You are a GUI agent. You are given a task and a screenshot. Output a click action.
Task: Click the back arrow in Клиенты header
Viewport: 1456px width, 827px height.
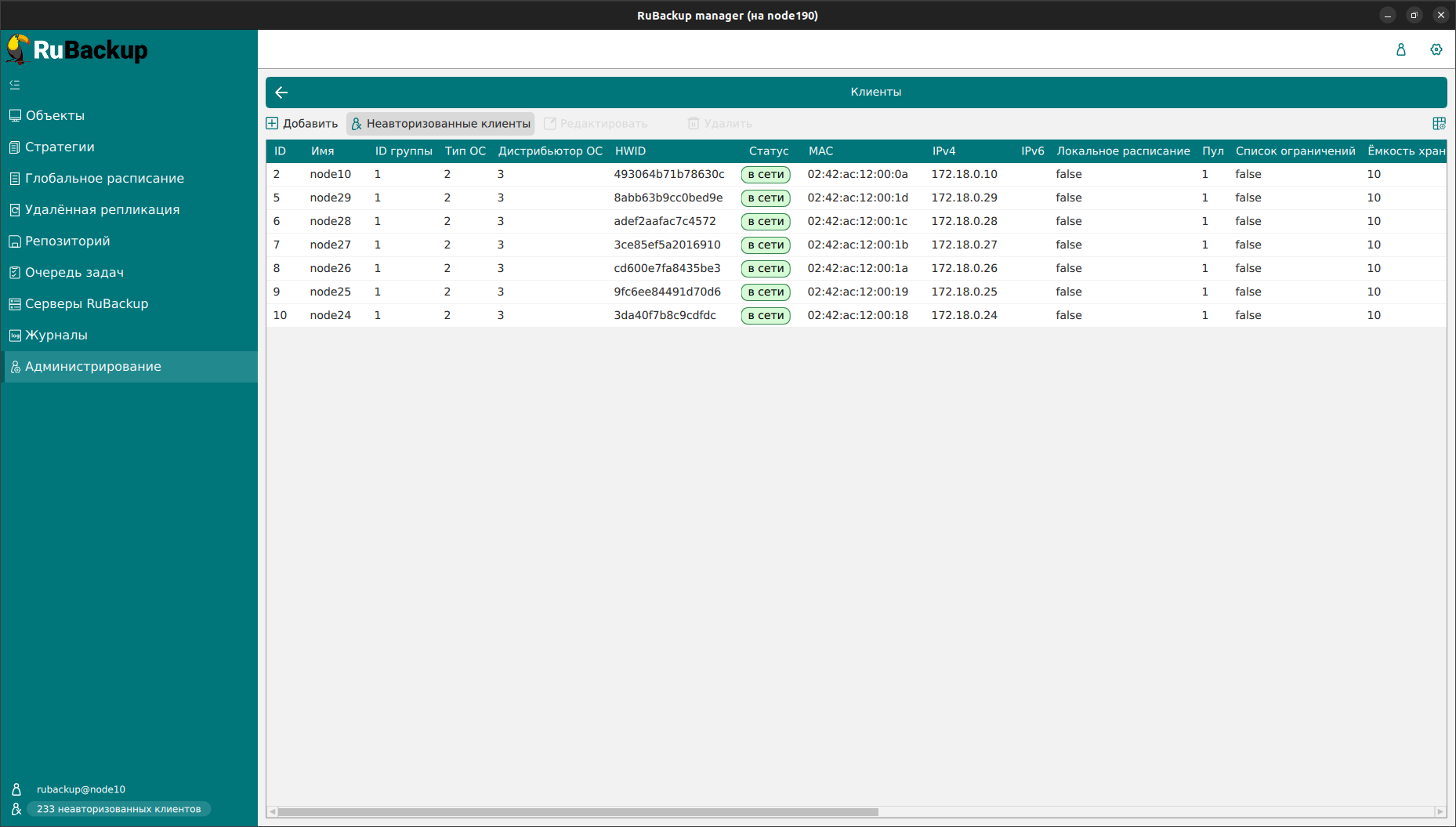tap(282, 92)
